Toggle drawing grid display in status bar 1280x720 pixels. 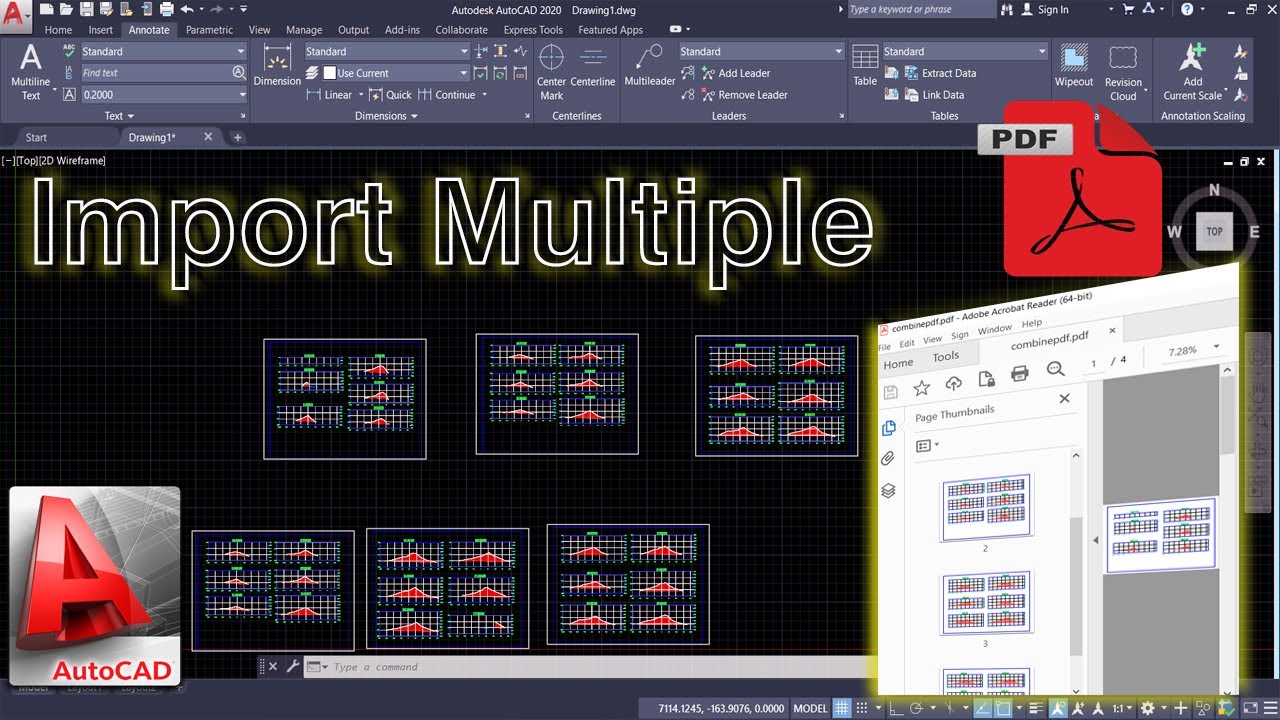(x=842, y=709)
